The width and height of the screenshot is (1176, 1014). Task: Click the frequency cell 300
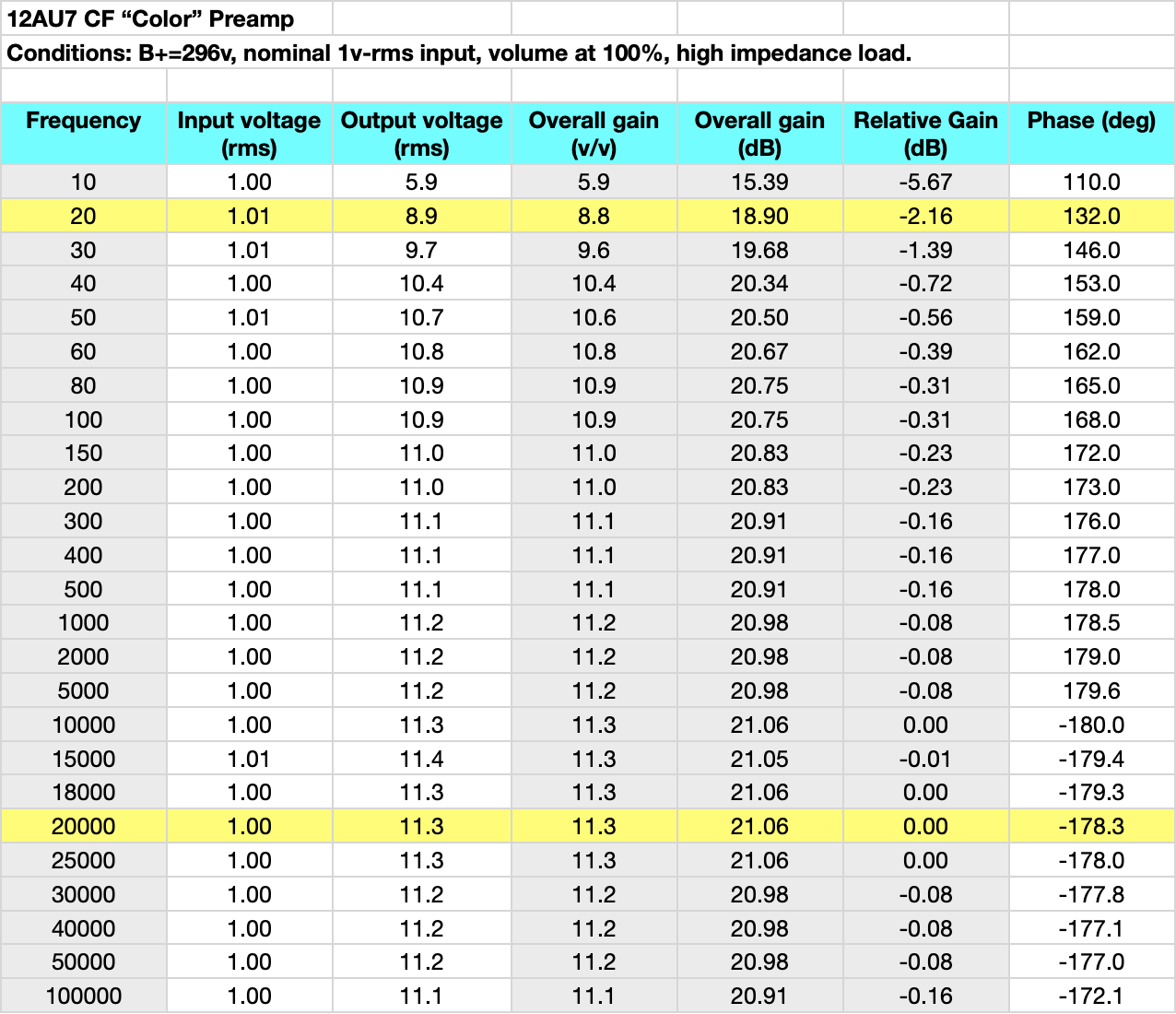84,521
